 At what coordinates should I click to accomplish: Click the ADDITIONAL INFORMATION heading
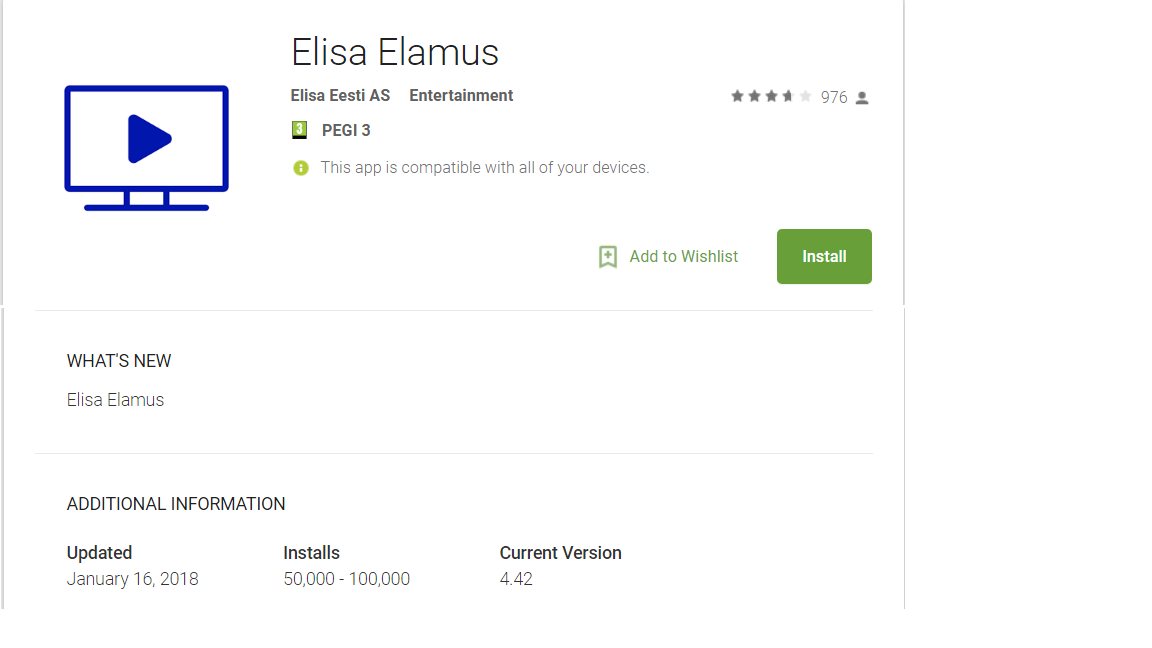click(176, 504)
